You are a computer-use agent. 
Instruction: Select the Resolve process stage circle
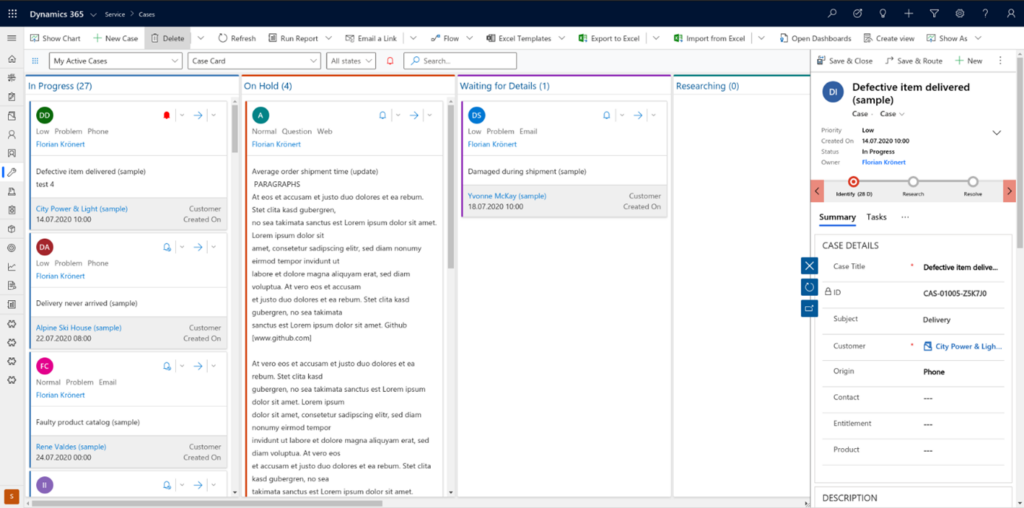[x=973, y=182]
